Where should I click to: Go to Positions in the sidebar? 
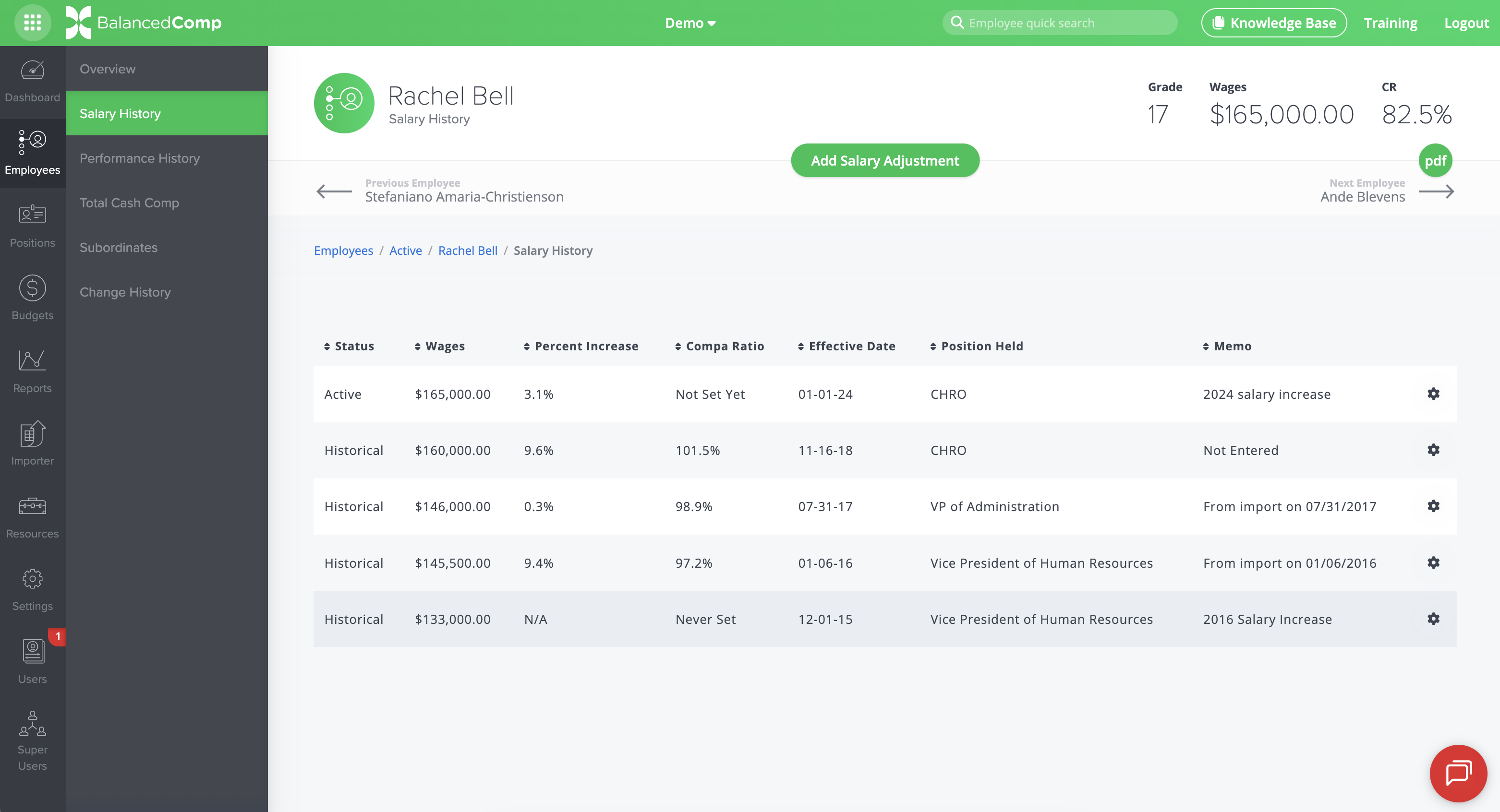(x=33, y=225)
